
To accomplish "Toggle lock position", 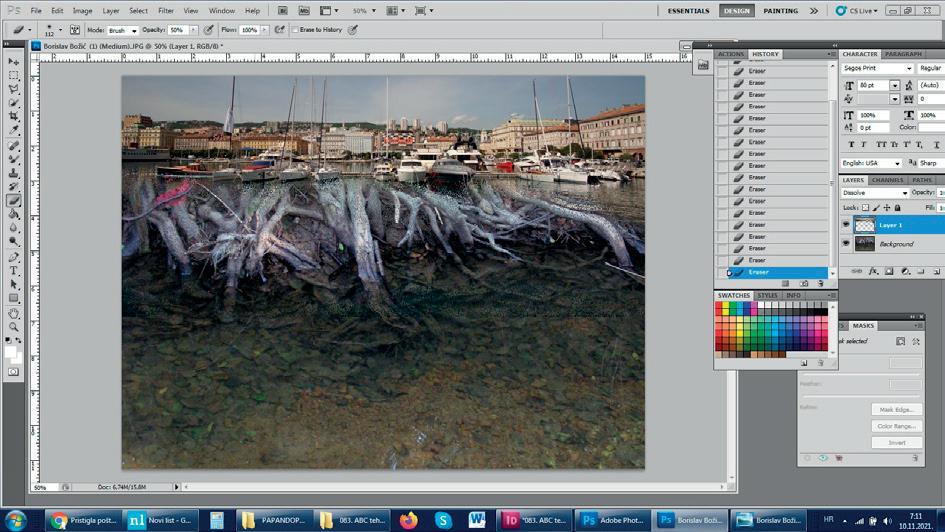I will coord(887,208).
